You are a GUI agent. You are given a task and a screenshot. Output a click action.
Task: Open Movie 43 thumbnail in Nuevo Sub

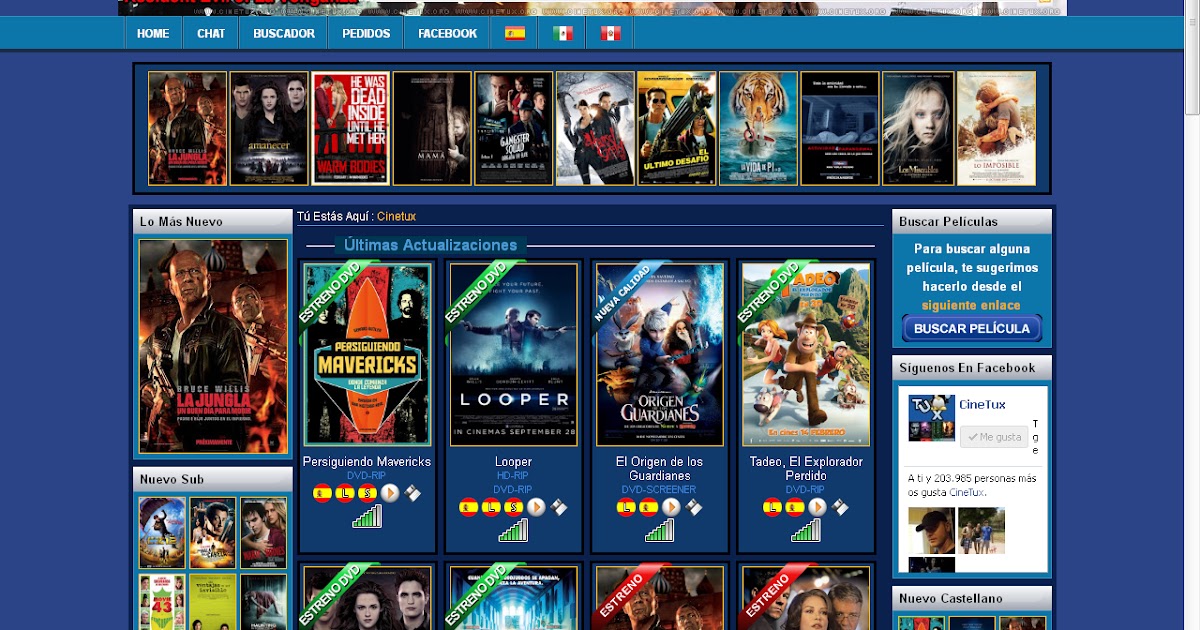(162, 601)
